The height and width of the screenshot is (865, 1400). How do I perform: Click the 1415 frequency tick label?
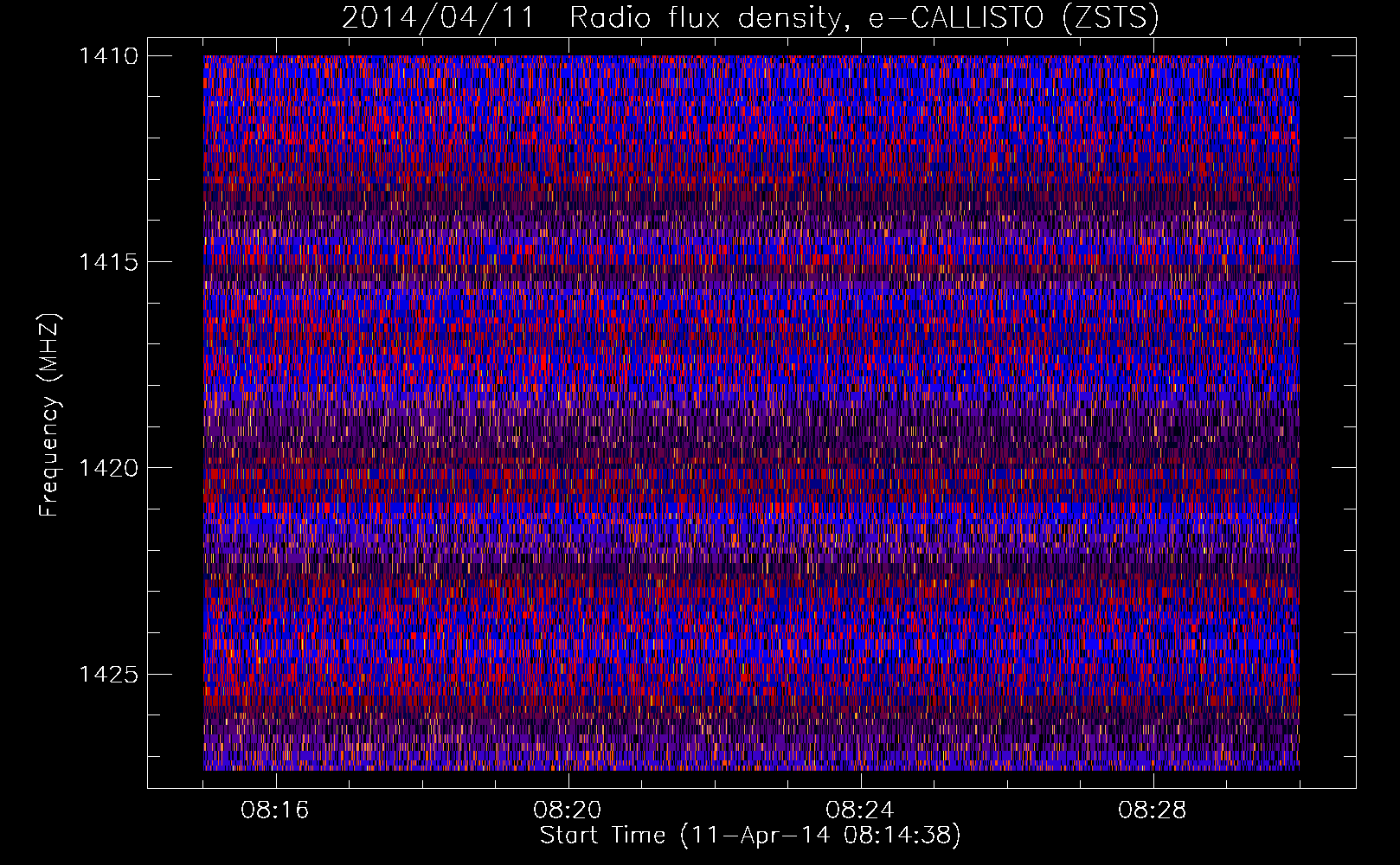(108, 262)
